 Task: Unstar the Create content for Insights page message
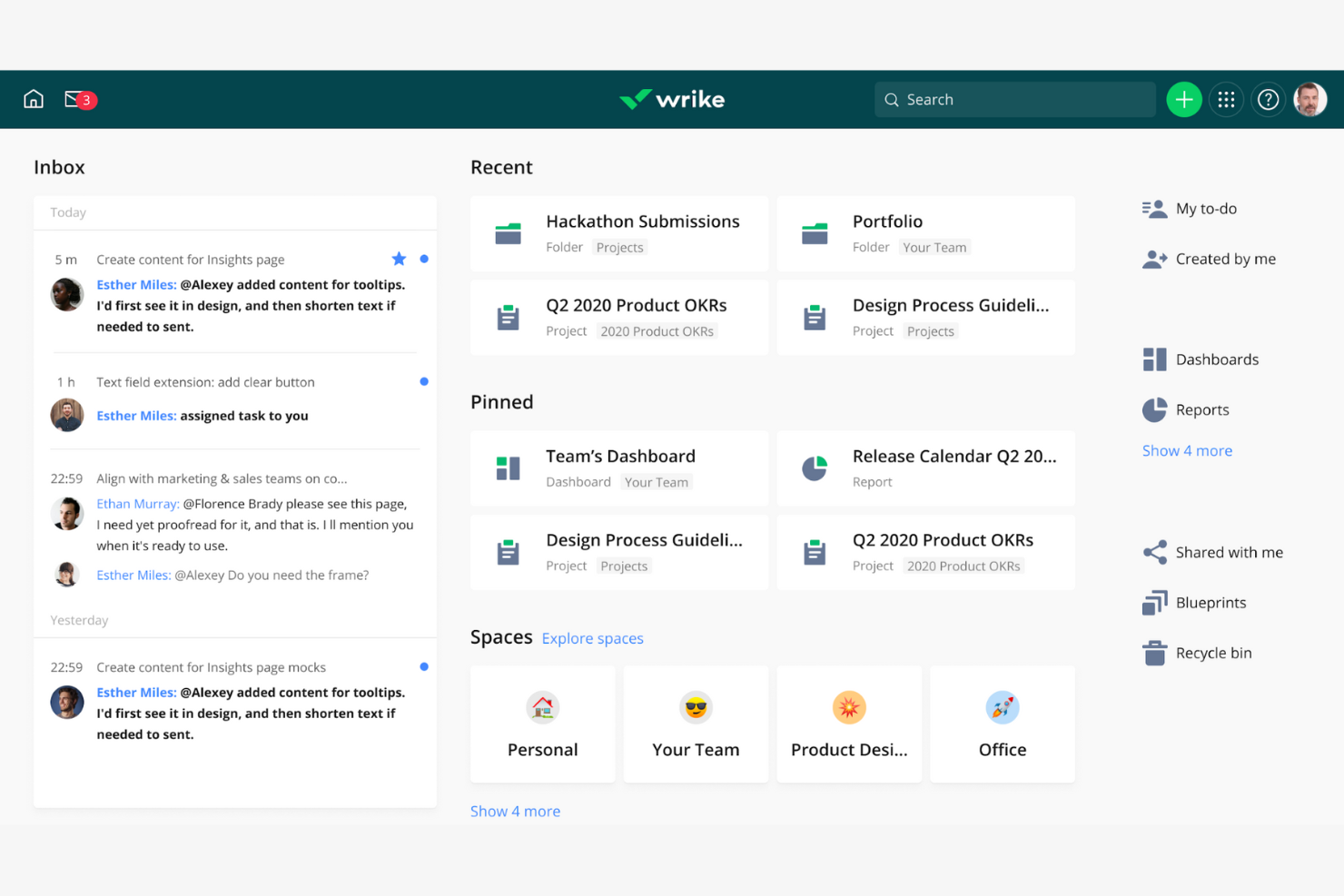point(399,259)
